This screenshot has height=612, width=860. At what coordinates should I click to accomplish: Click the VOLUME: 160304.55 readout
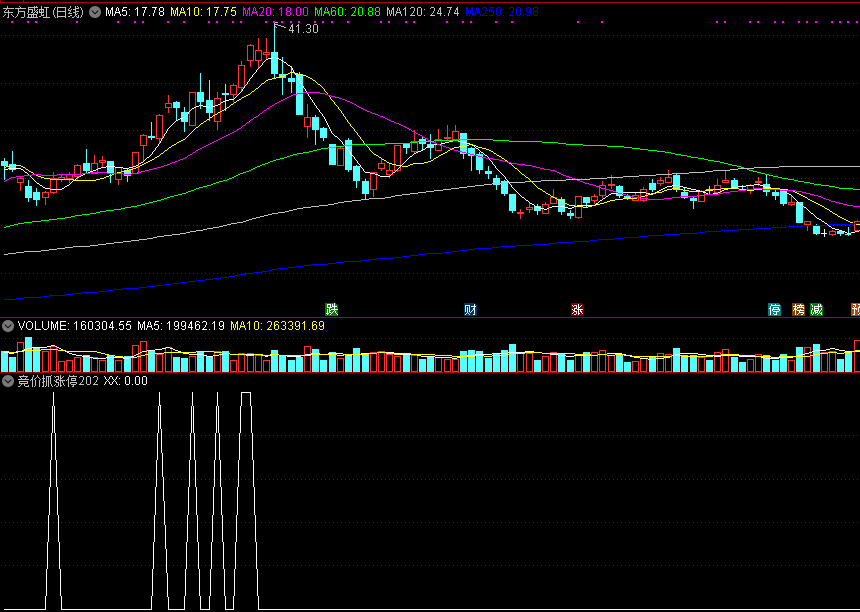[x=75, y=326]
